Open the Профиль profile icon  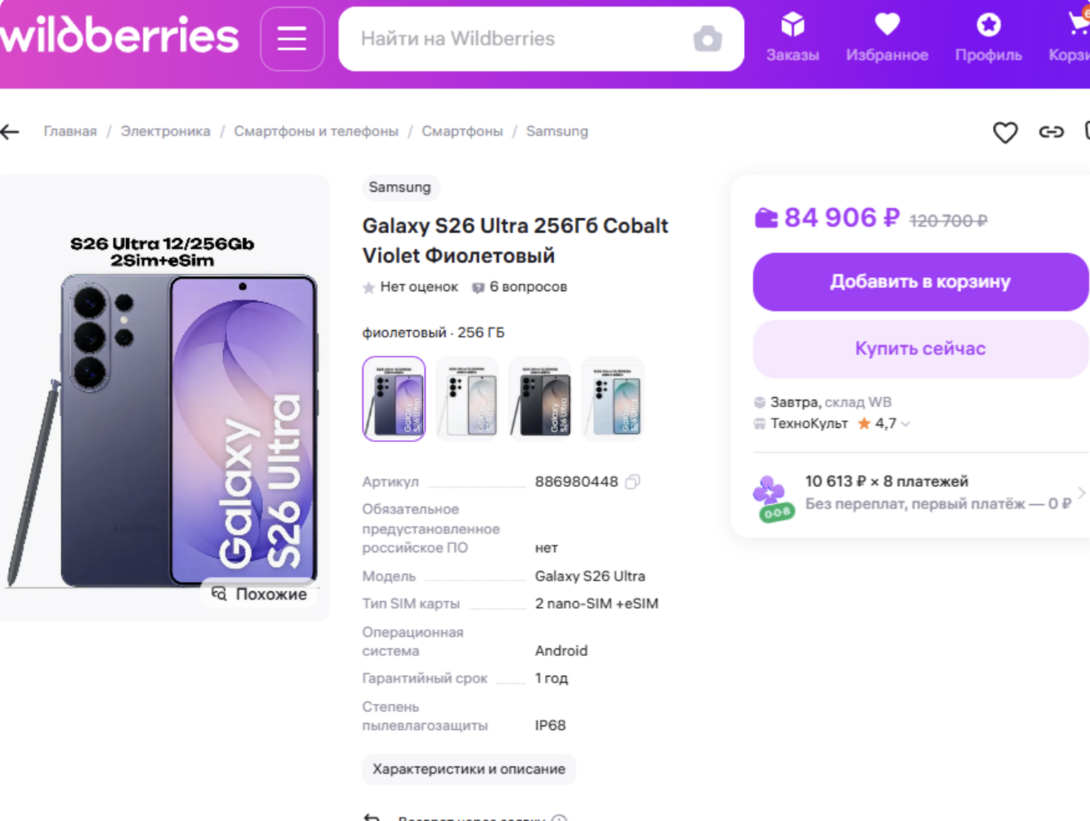point(988,38)
